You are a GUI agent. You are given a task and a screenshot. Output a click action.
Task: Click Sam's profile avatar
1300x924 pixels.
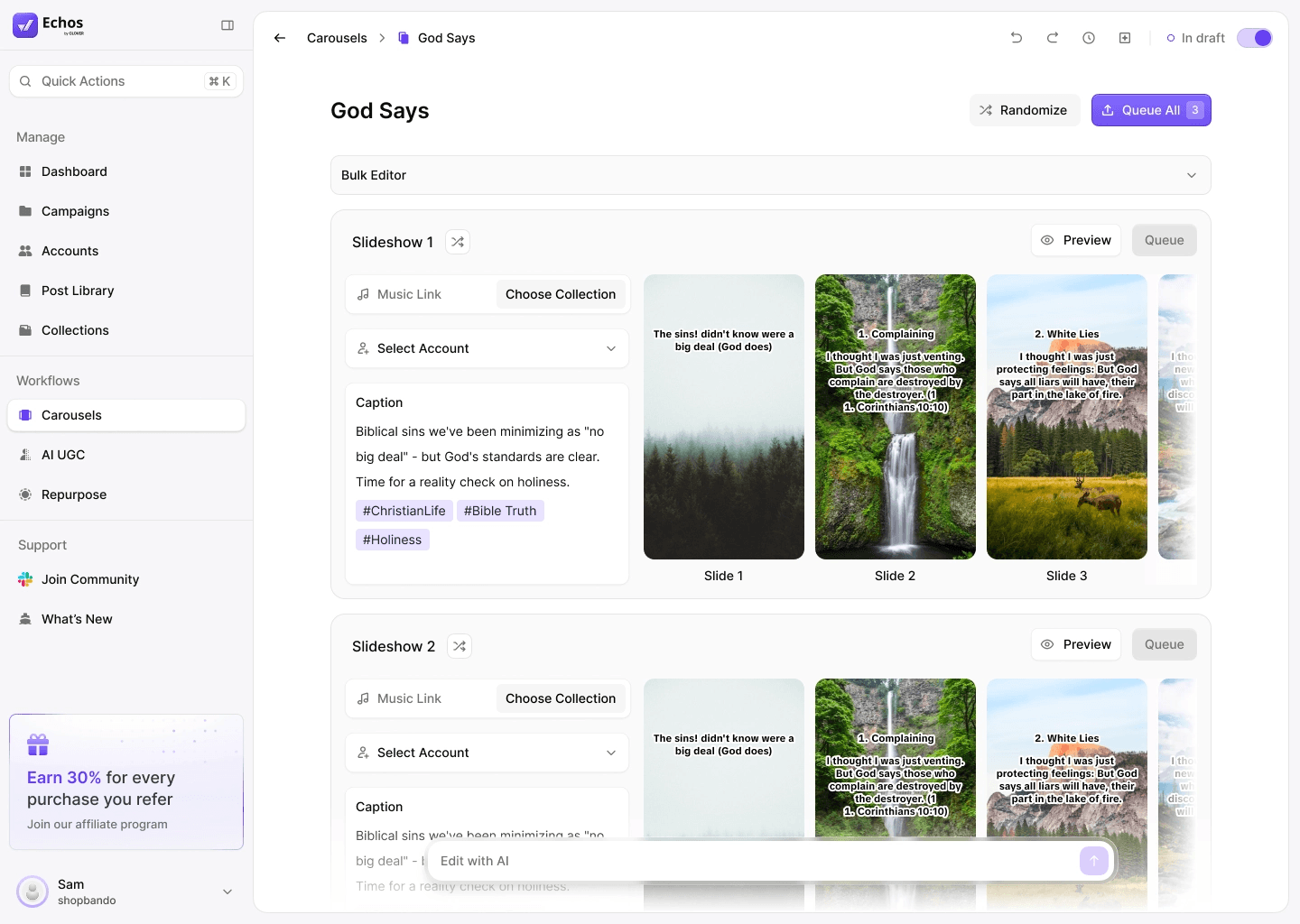click(32, 892)
